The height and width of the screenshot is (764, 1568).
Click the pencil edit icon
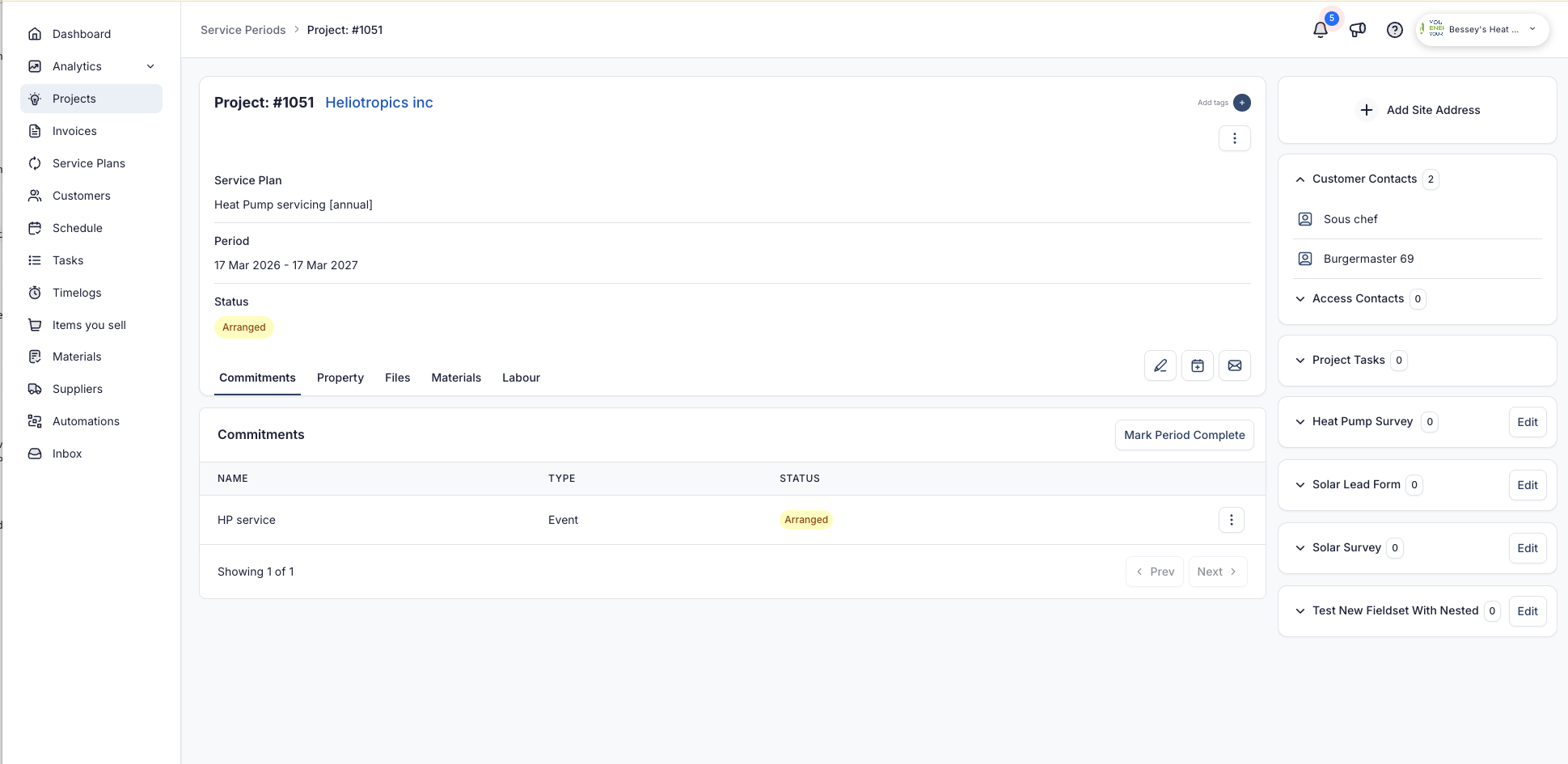coord(1160,365)
